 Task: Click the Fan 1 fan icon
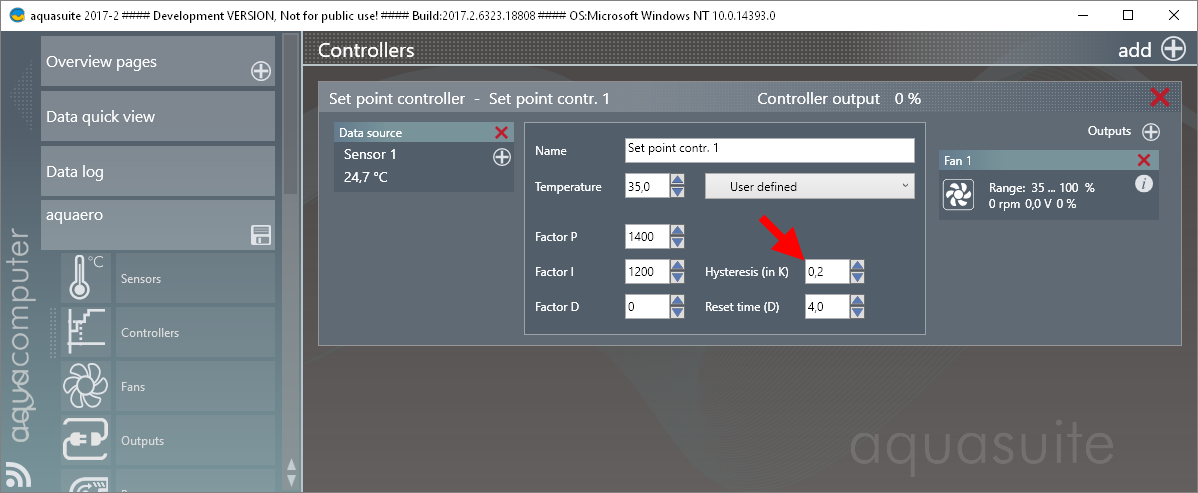coord(957,195)
